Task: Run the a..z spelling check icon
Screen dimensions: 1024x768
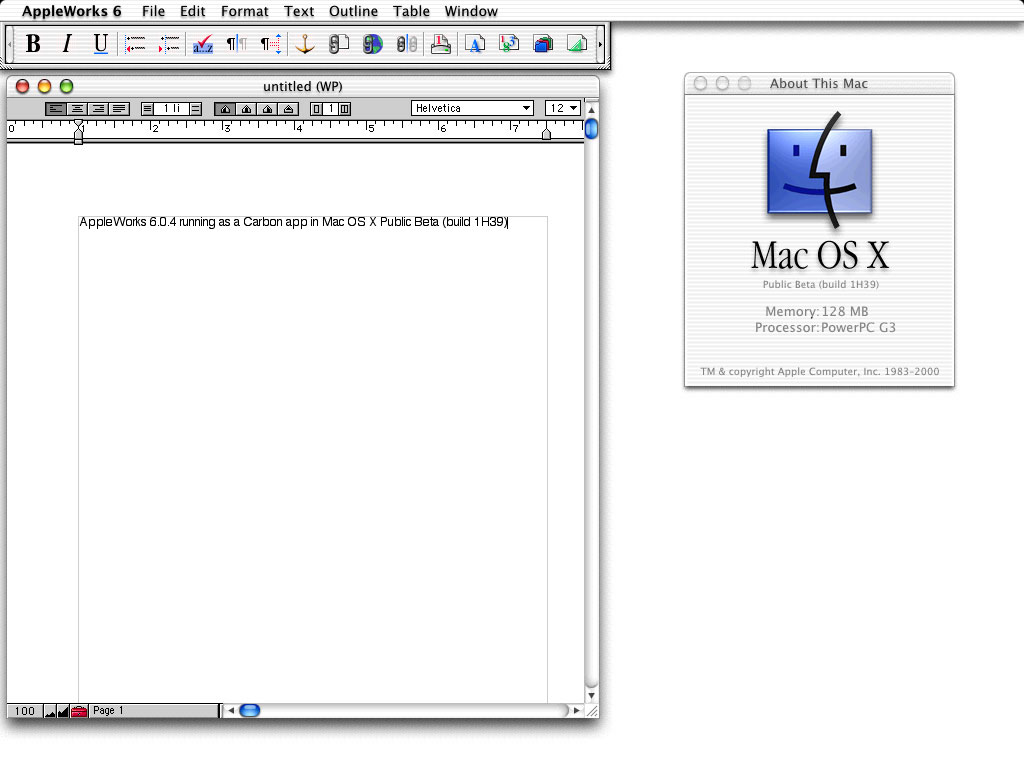Action: [203, 44]
